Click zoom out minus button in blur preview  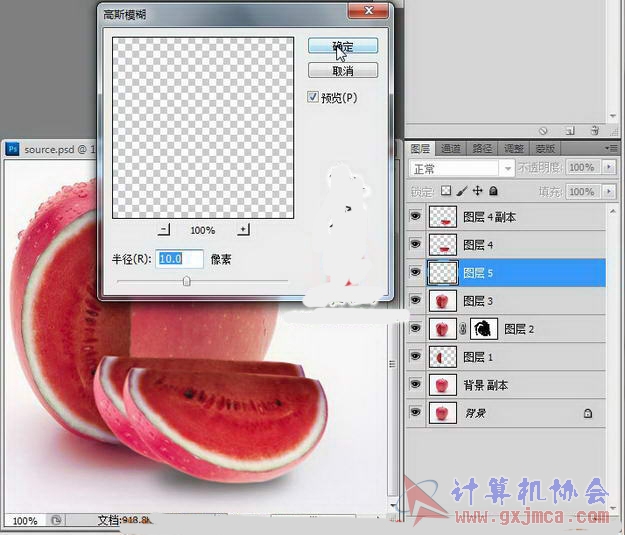coord(165,229)
